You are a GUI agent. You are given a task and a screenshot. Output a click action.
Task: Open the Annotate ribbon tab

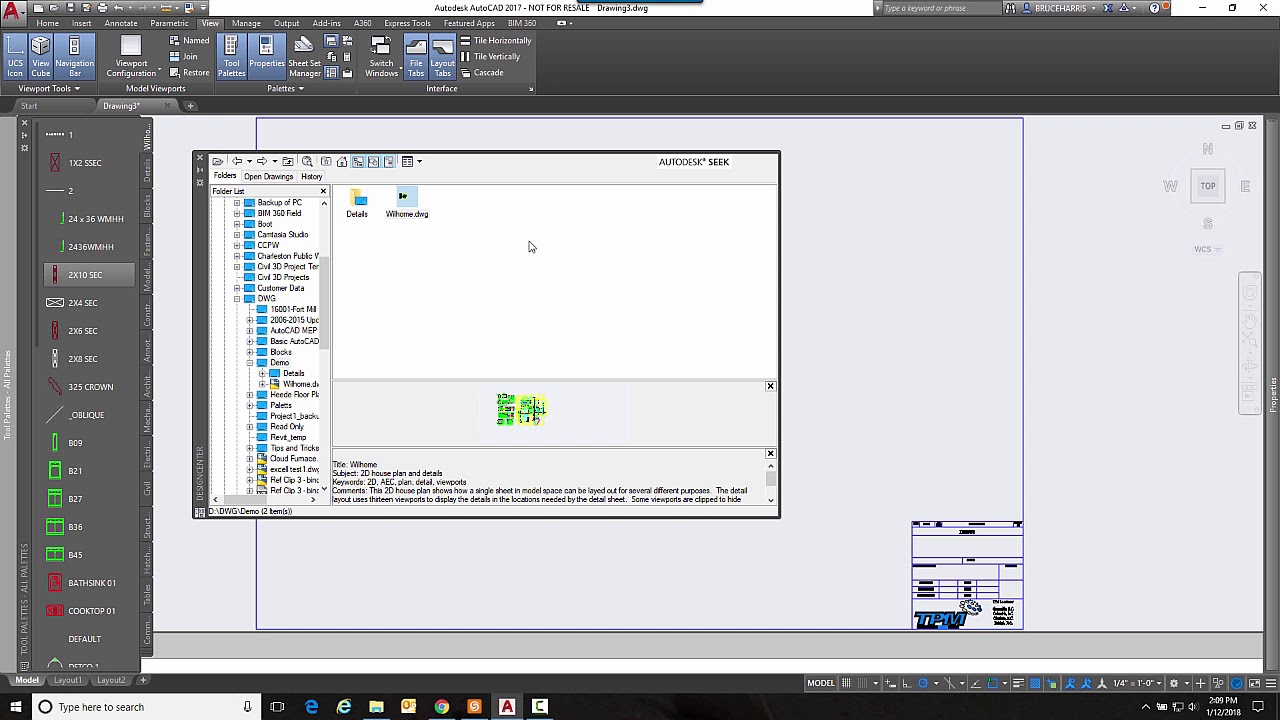121,23
